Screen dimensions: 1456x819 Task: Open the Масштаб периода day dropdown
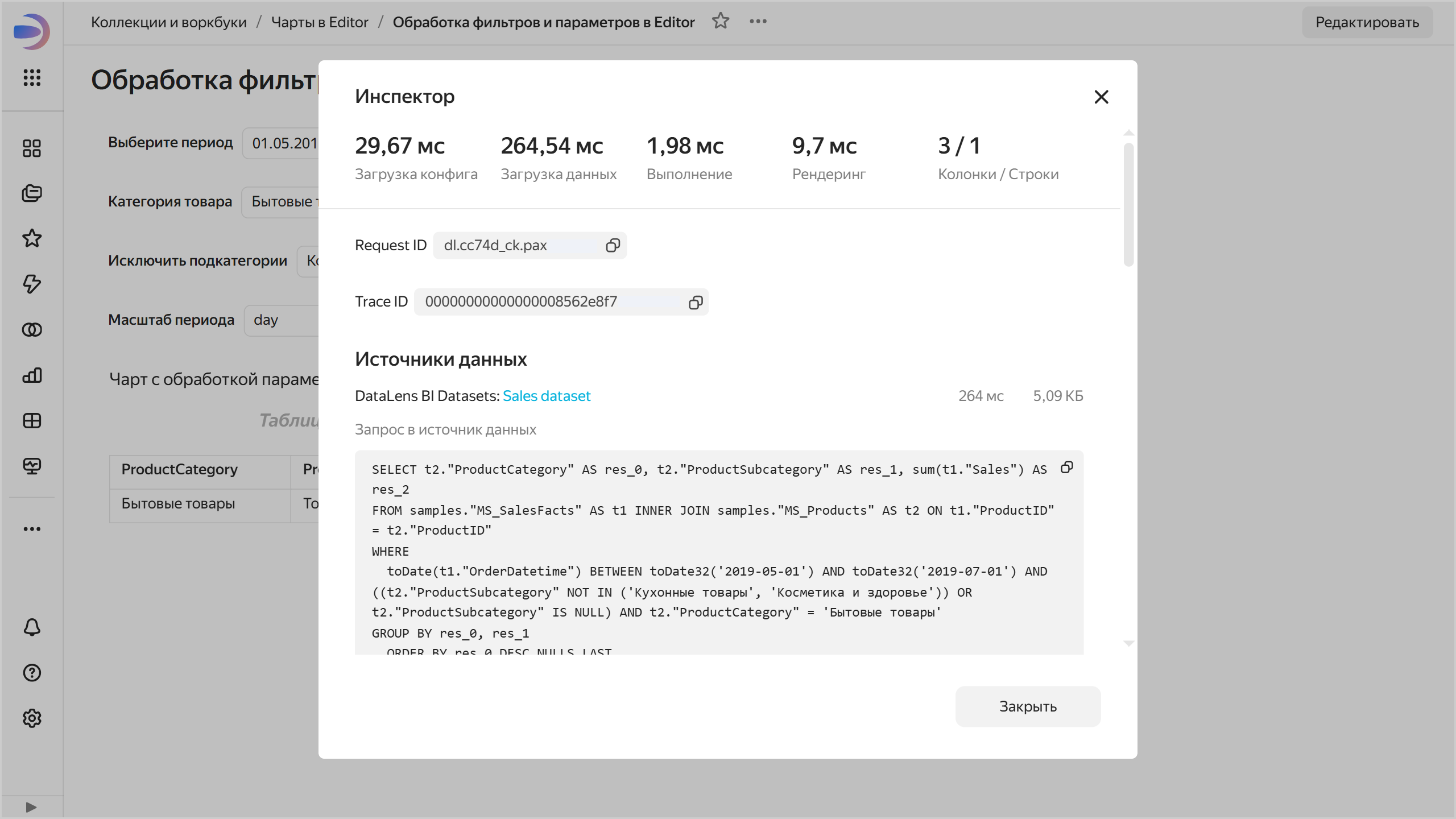tap(282, 320)
